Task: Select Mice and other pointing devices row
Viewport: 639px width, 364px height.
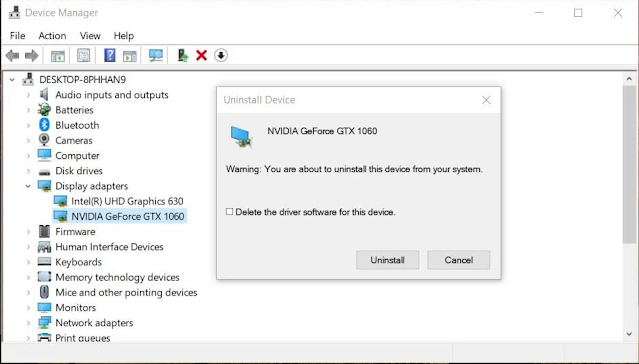Action: 126,292
